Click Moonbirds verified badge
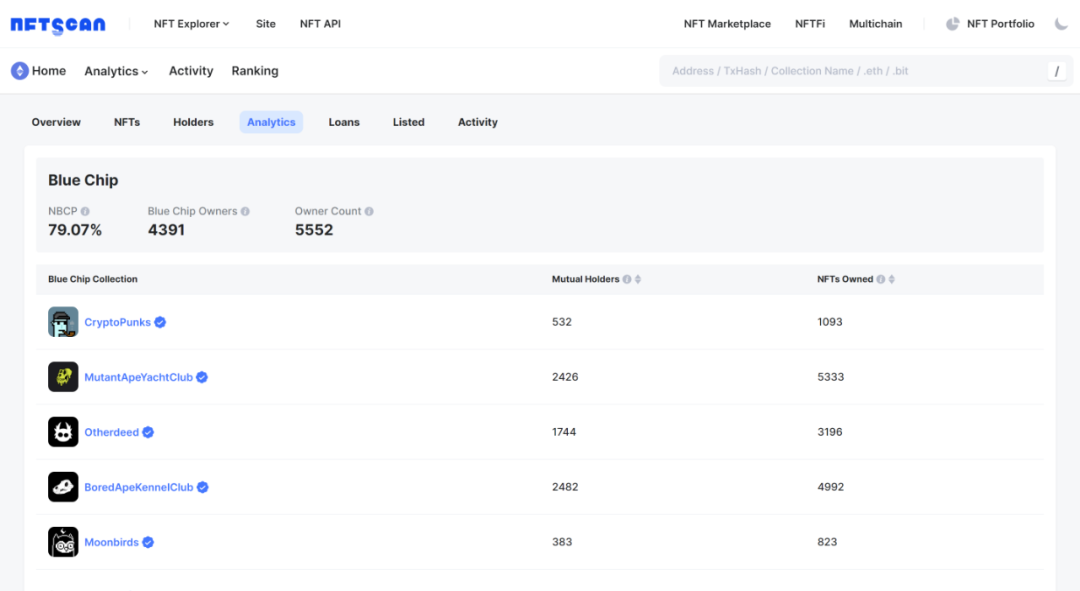1080x591 pixels. [x=148, y=543]
